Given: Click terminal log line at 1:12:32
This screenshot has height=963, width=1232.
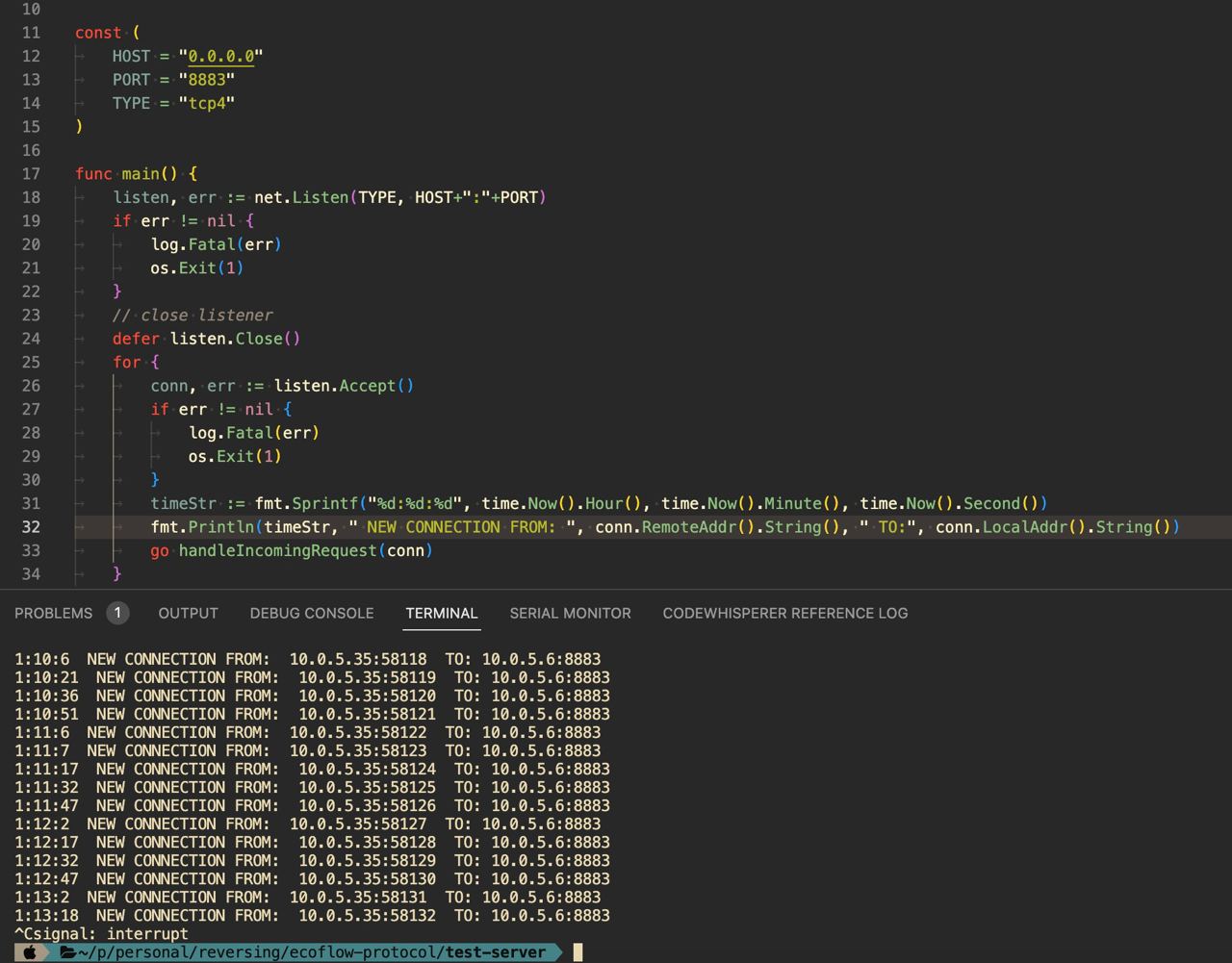Looking at the screenshot, I should [x=312, y=860].
